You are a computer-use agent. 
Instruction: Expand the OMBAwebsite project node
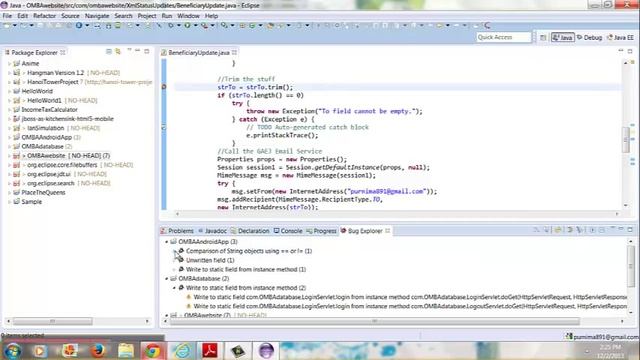pos(9,156)
